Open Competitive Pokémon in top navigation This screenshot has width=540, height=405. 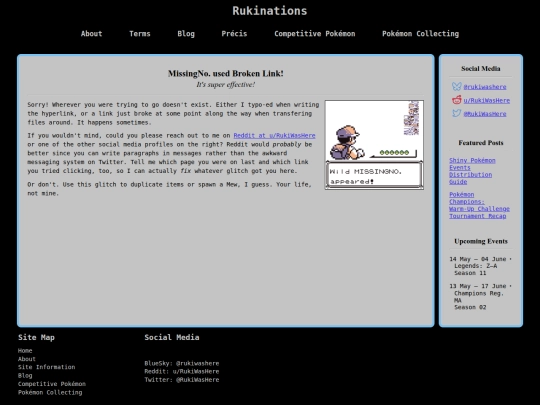(314, 34)
